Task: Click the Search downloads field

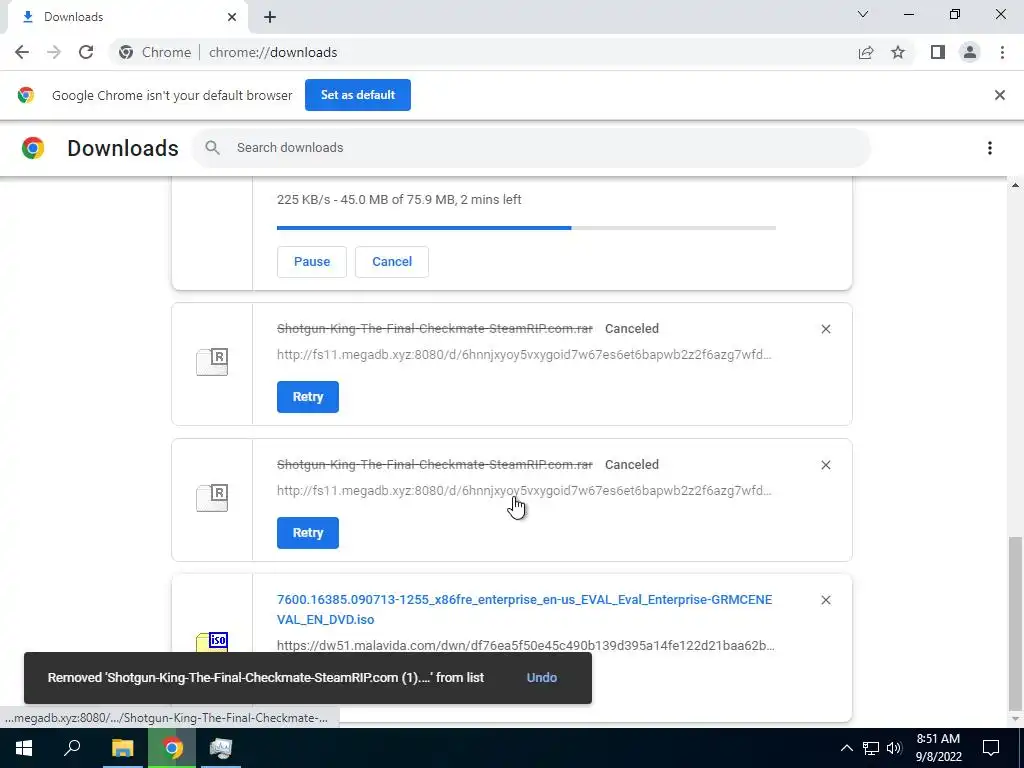Action: point(532,148)
